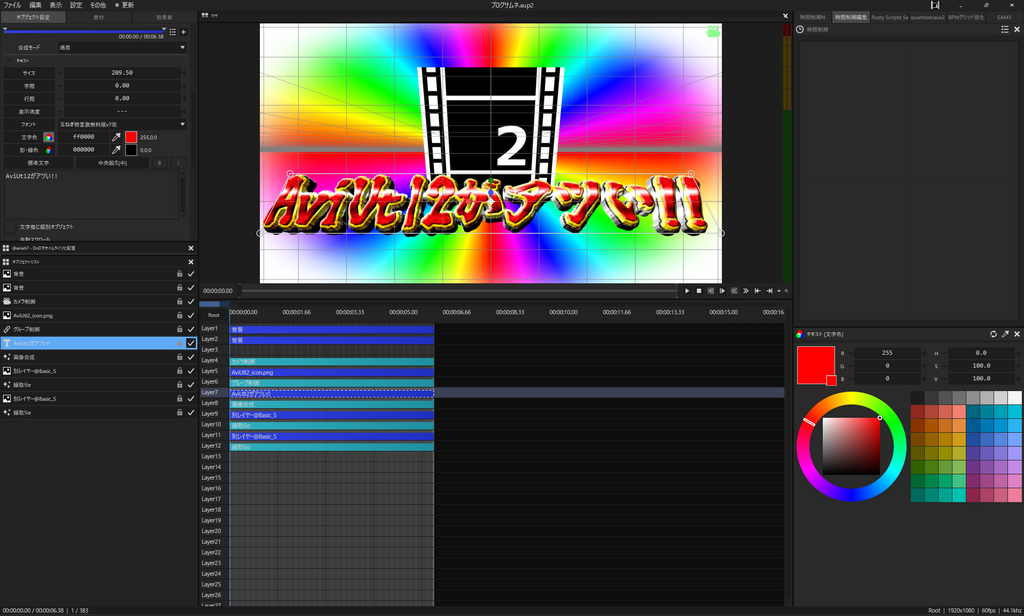
Task: Collapse the テキスト section chevron
Action: point(8,60)
